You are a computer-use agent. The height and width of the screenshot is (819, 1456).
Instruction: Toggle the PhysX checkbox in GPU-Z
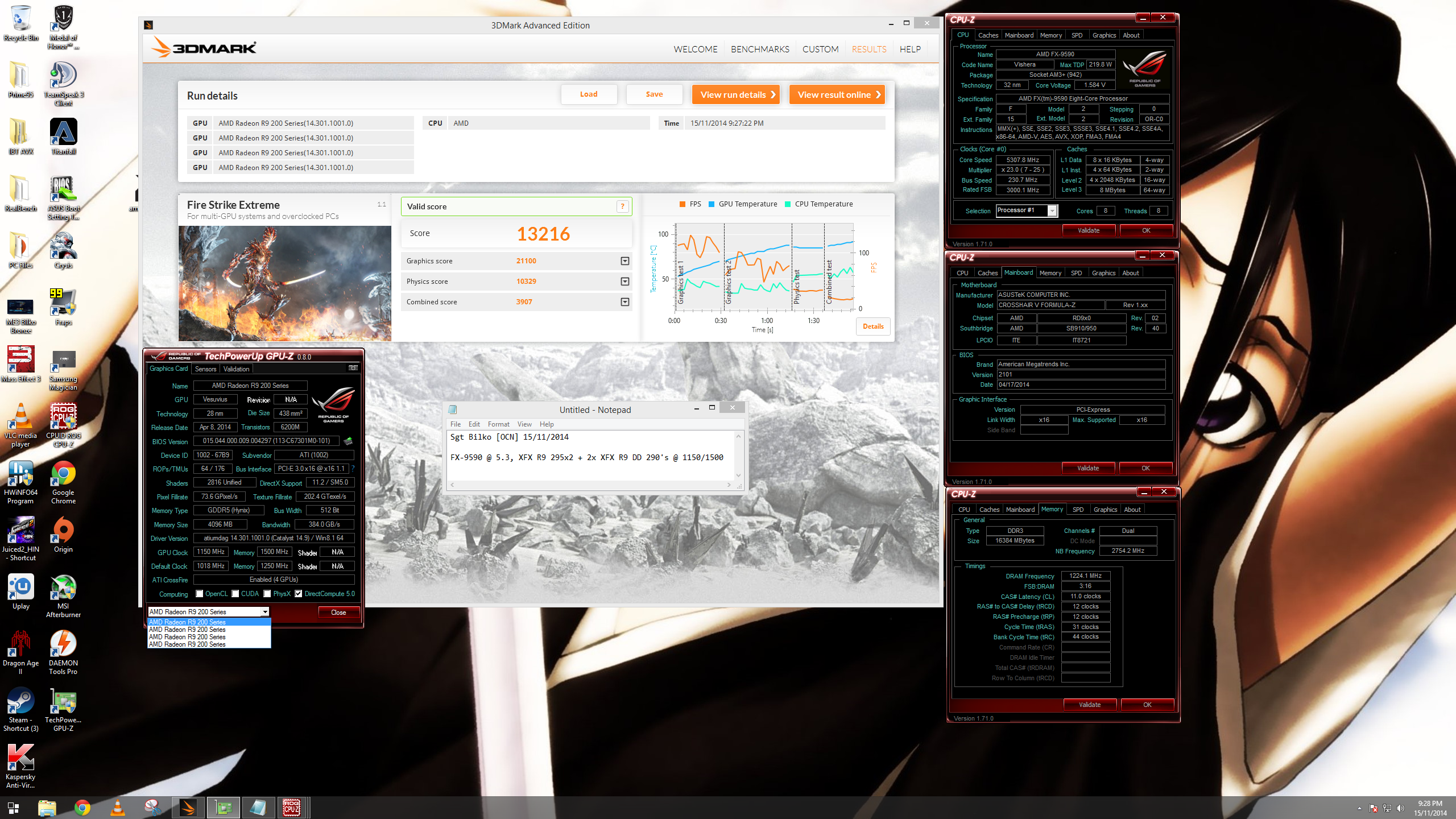pyautogui.click(x=267, y=594)
